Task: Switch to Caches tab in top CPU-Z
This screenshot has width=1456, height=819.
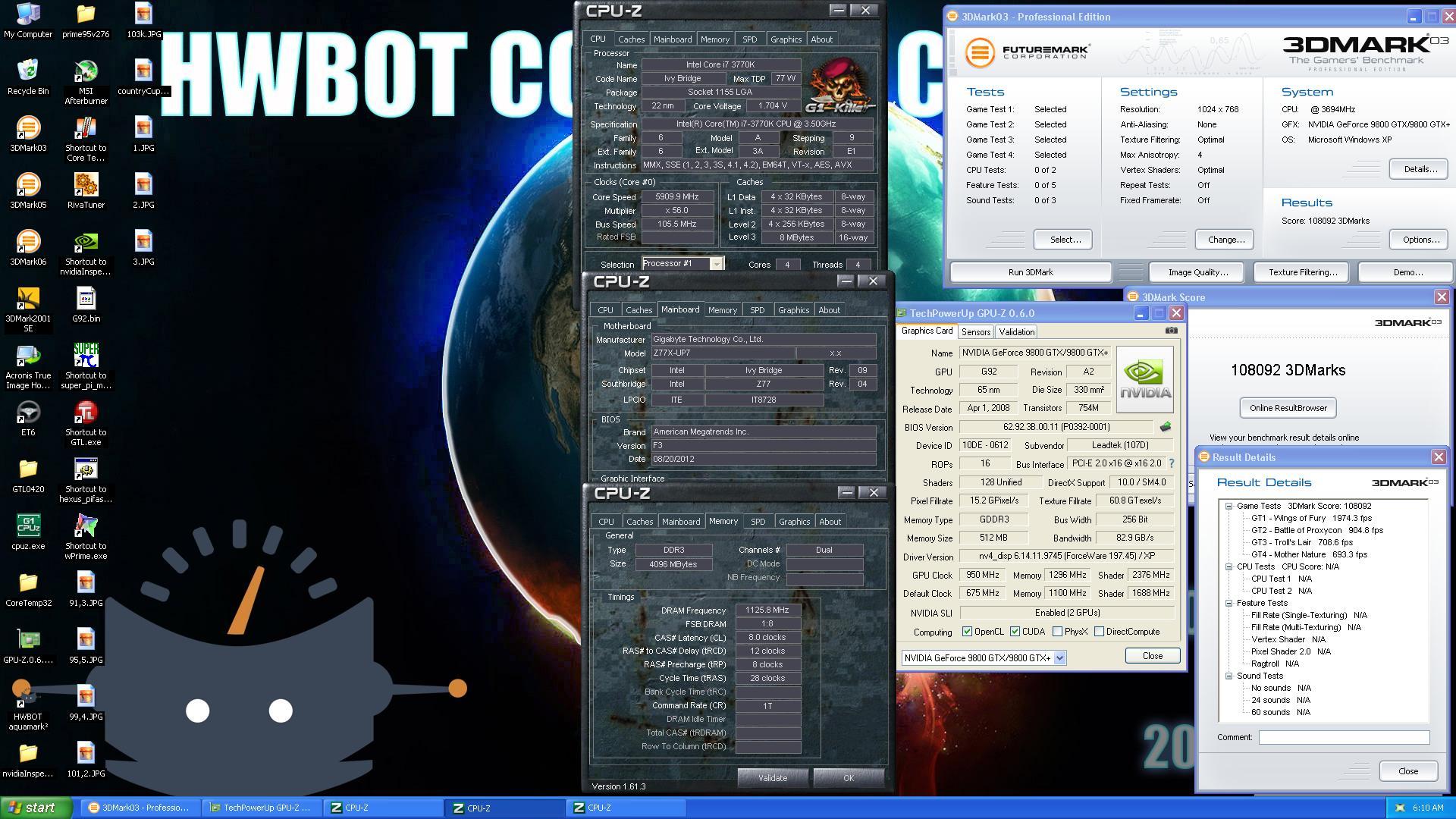Action: coord(631,39)
